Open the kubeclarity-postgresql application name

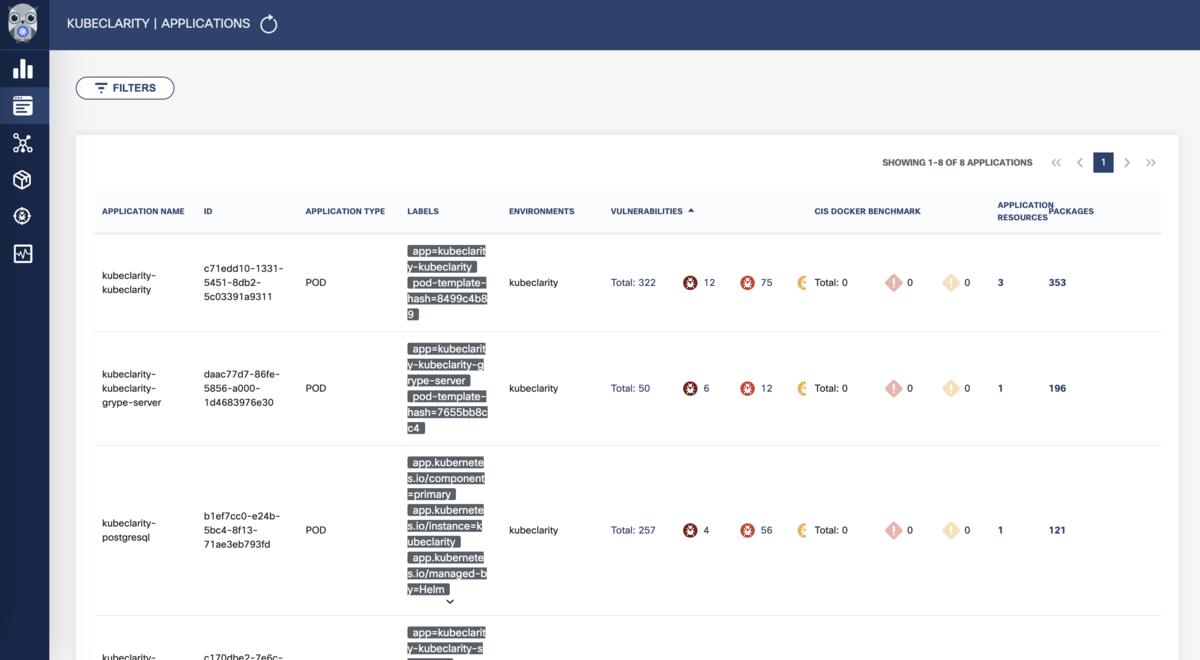click(129, 530)
